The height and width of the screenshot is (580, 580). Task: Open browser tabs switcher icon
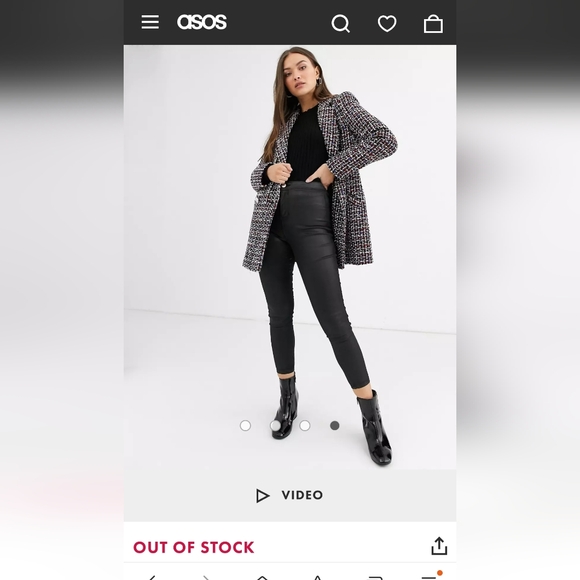(374, 577)
